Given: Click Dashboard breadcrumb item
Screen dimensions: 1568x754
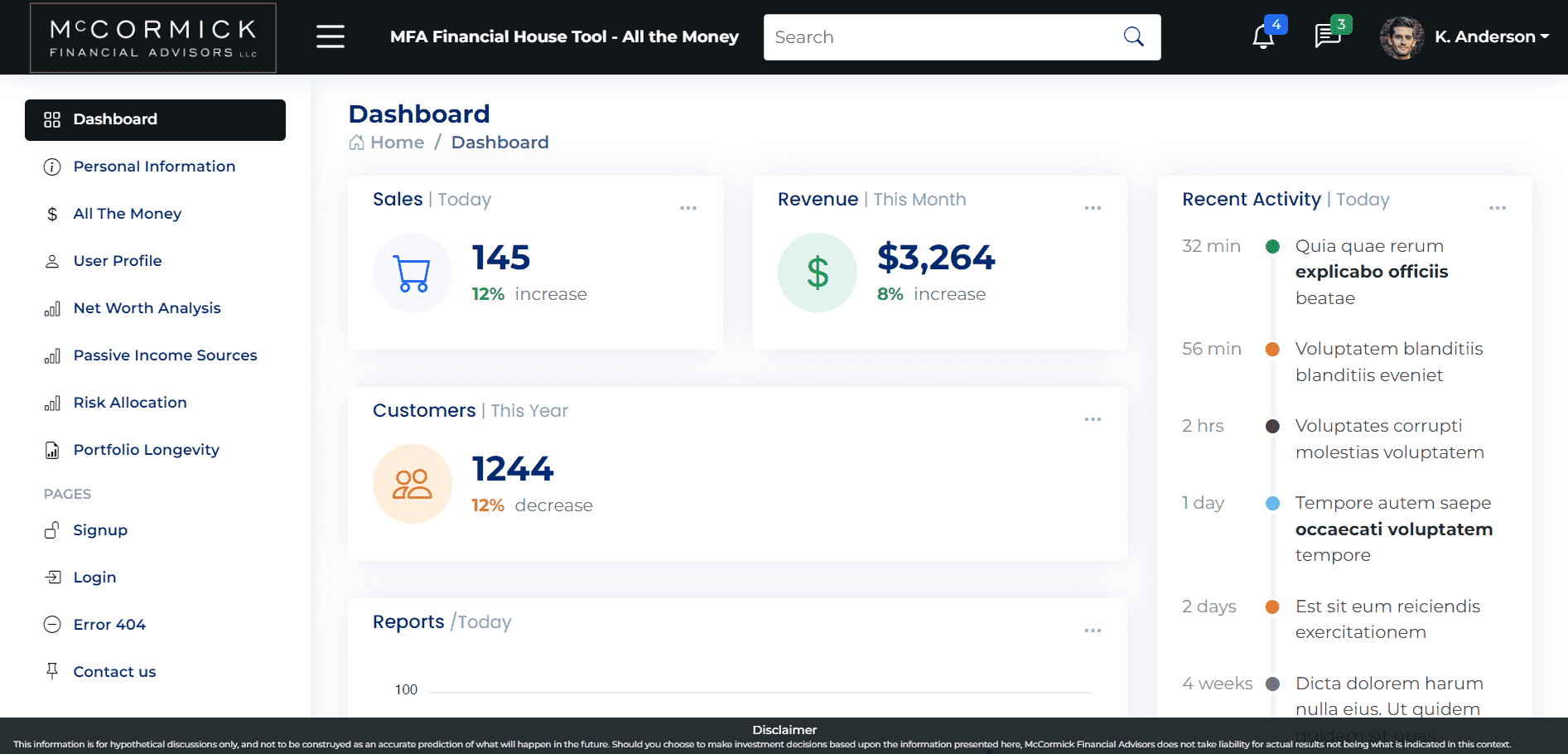Looking at the screenshot, I should (500, 143).
